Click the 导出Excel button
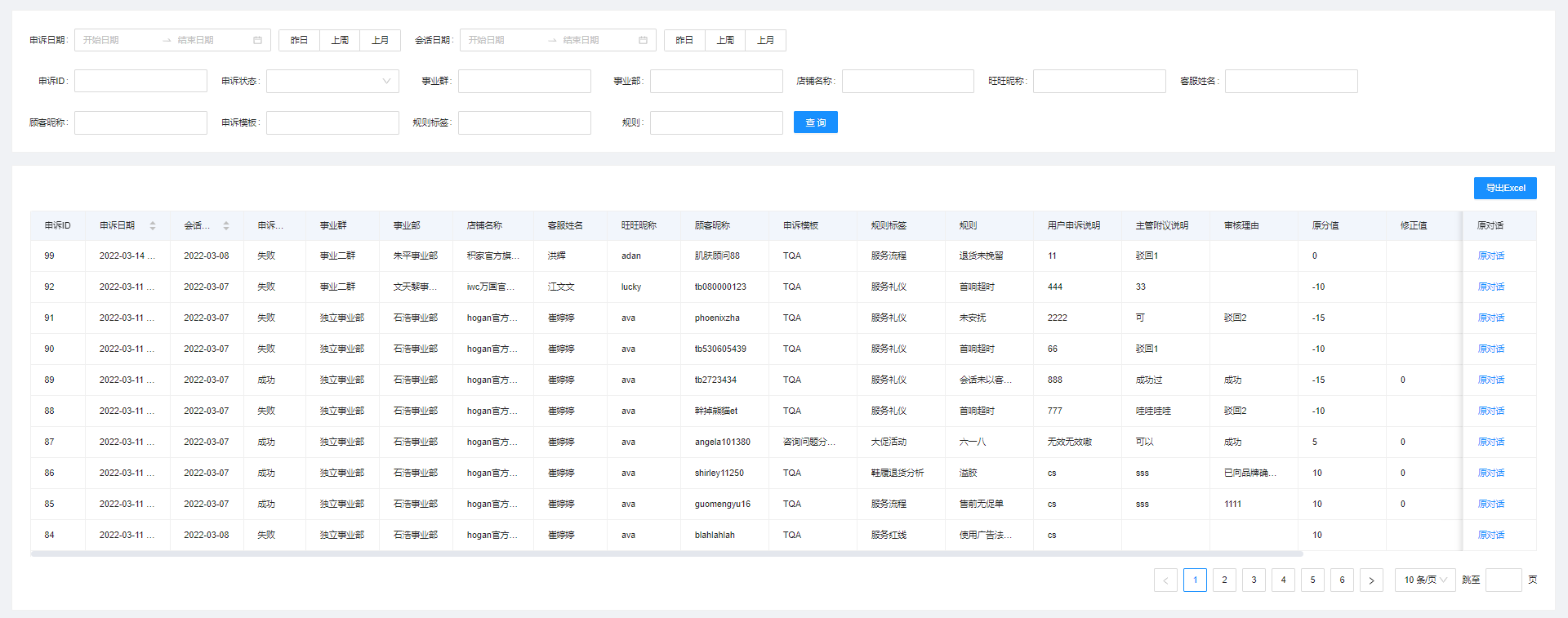Viewport: 1568px width, 618px height. click(x=1505, y=188)
